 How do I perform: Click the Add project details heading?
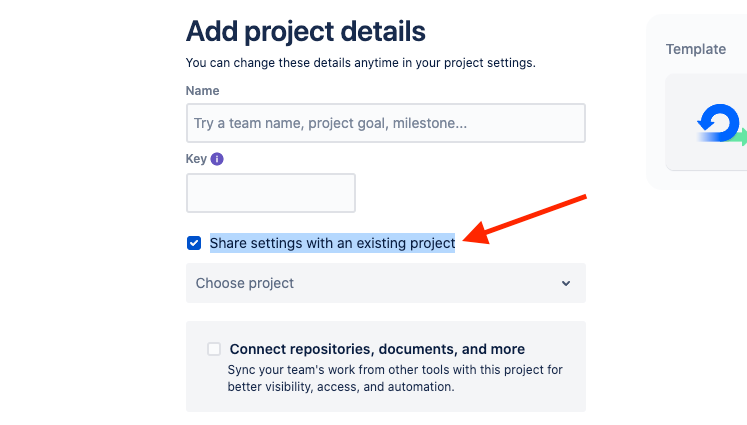point(305,31)
